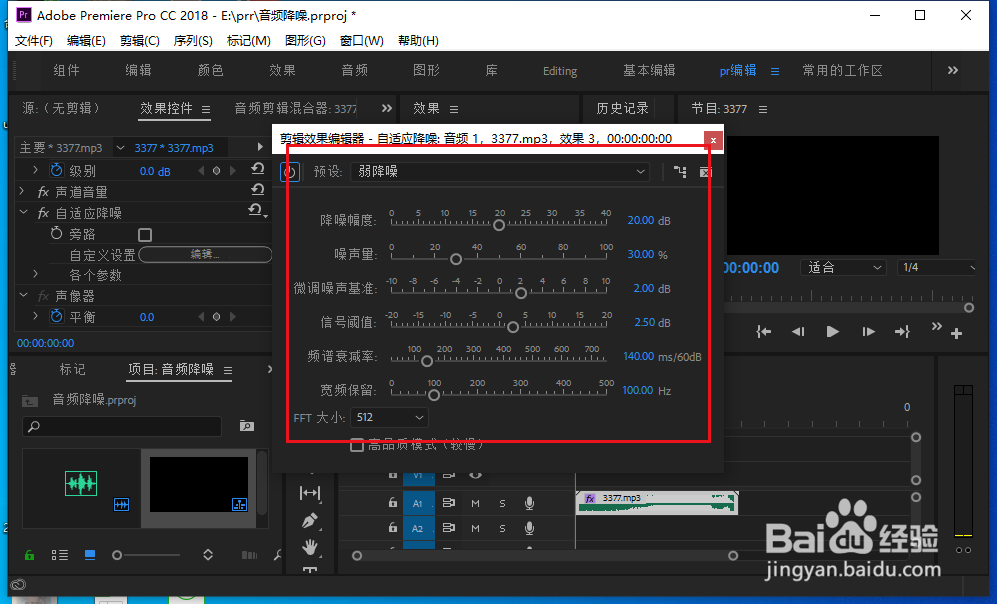997x604 pixels.
Task: Switch to the 历史记录 panel tab
Action: (622, 108)
